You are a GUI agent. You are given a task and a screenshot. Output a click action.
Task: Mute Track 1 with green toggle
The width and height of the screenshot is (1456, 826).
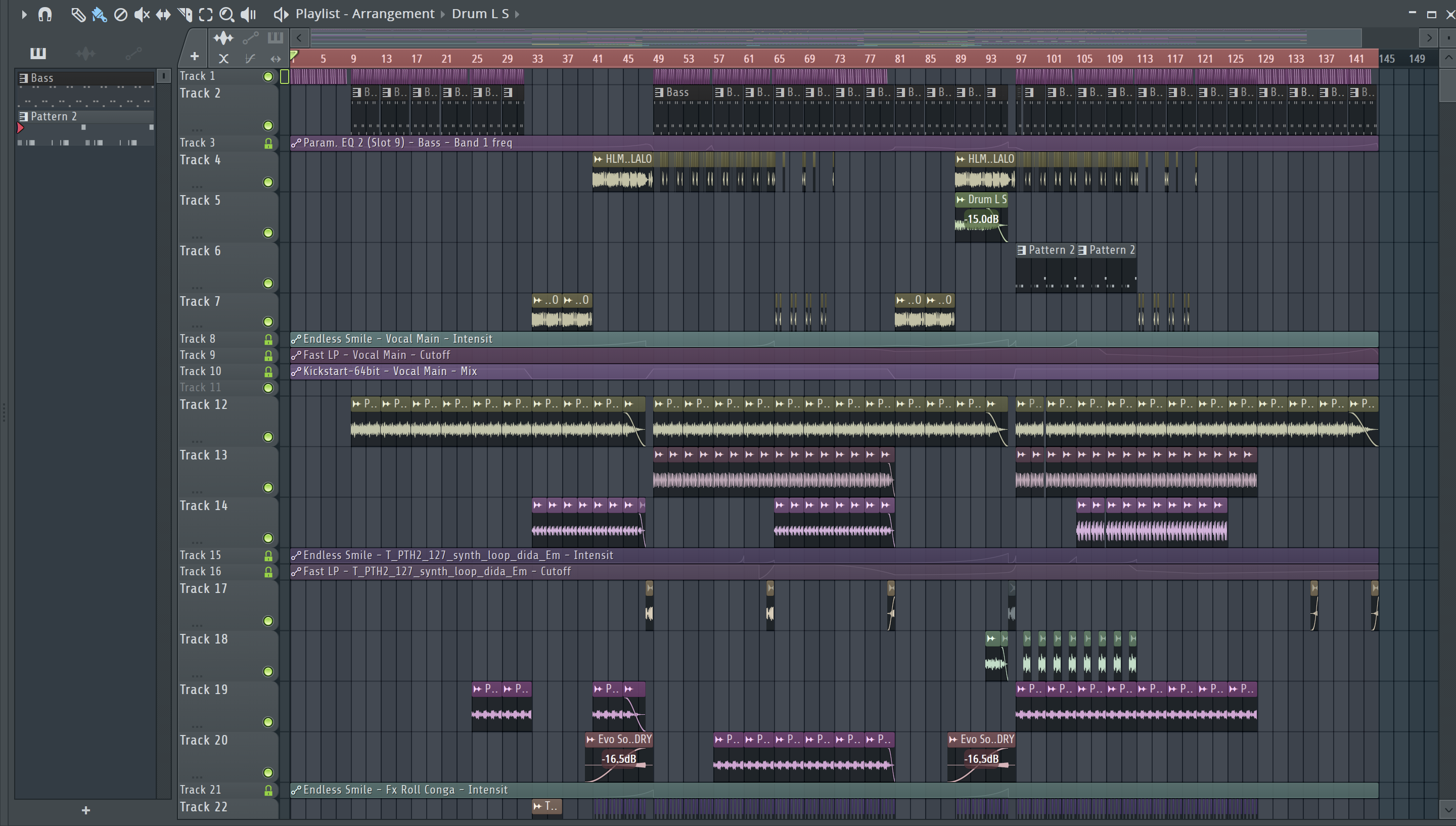click(268, 77)
